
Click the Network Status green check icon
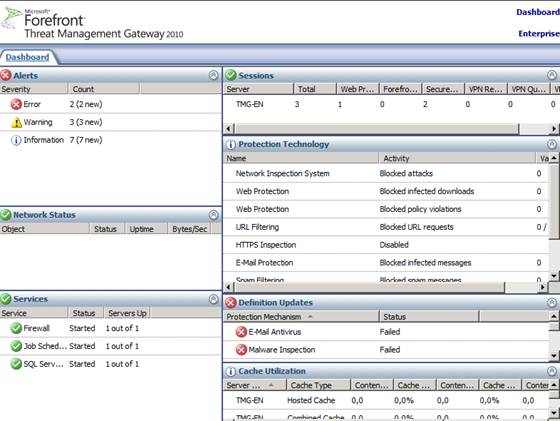point(6,215)
